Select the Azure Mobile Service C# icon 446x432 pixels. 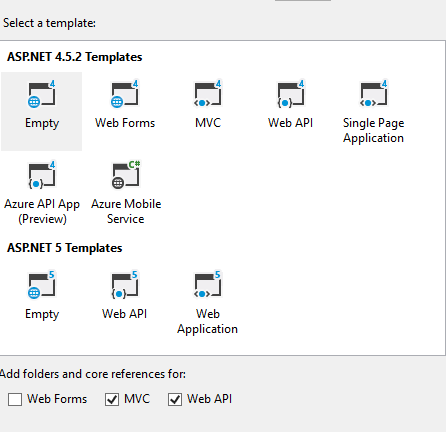point(126,175)
